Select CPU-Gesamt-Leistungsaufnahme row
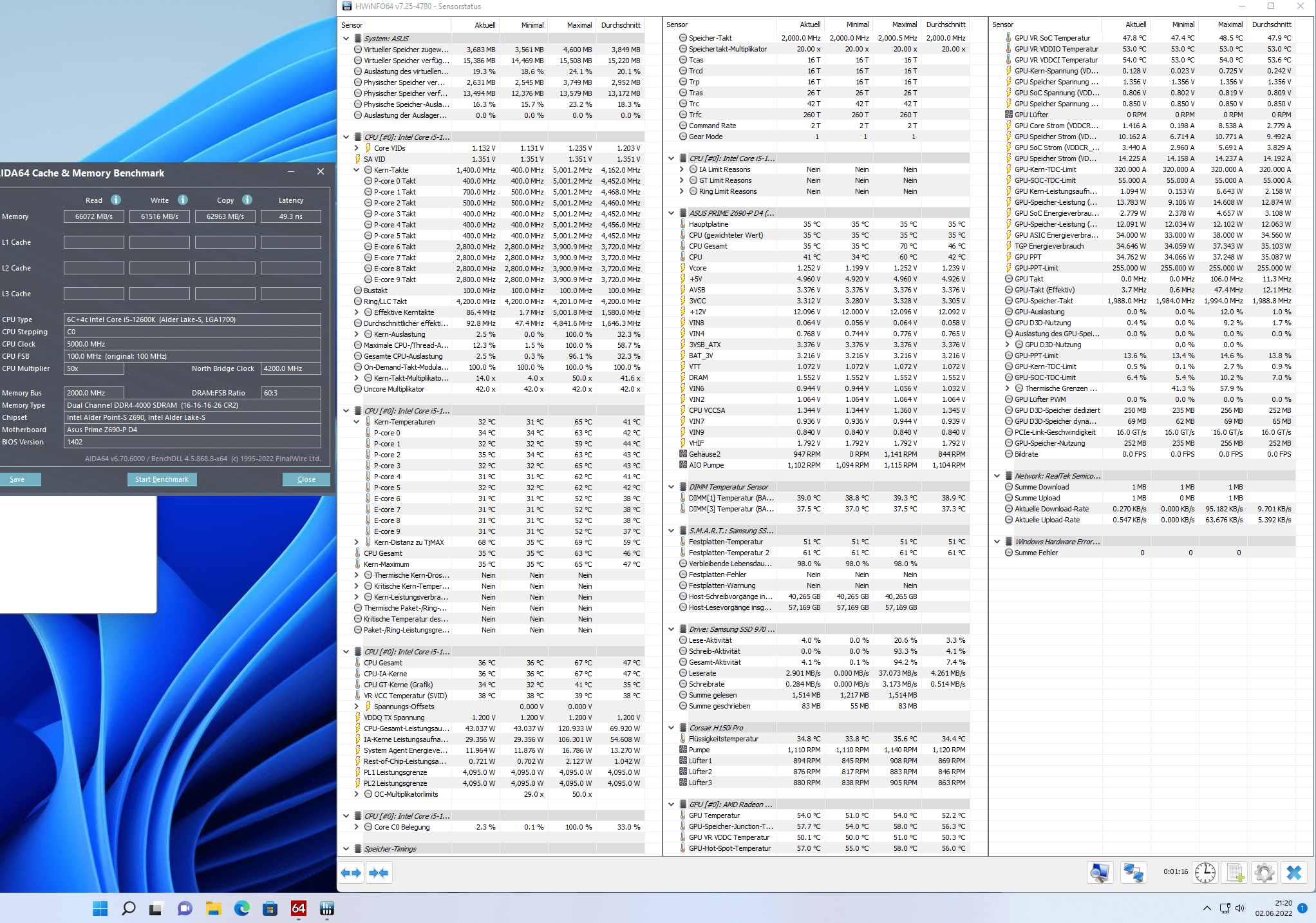 (x=492, y=728)
